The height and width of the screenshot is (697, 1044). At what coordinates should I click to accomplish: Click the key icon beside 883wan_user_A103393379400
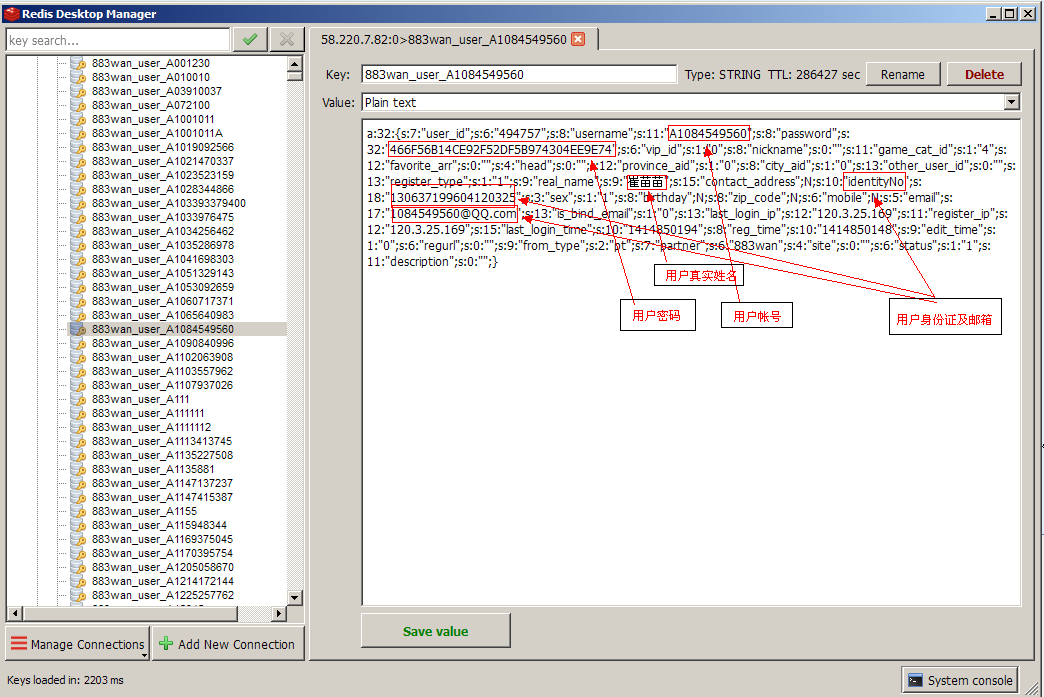click(x=79, y=203)
